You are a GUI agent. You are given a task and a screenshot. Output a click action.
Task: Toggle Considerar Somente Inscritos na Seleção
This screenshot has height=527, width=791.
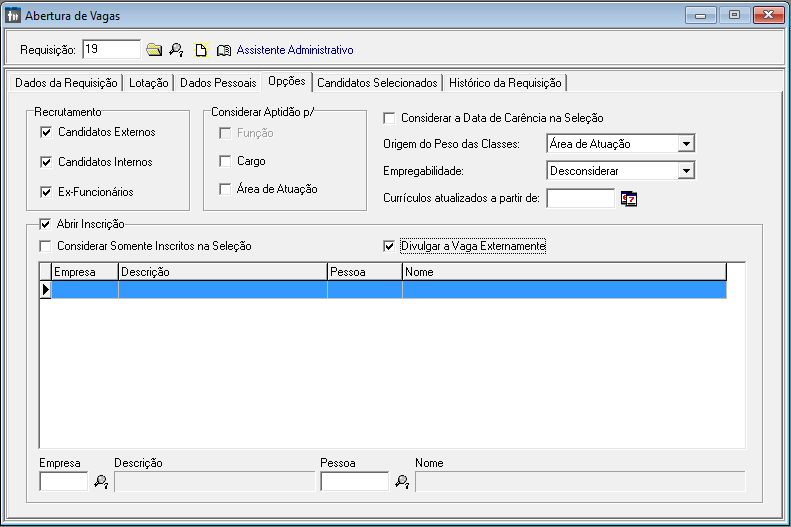tap(45, 246)
